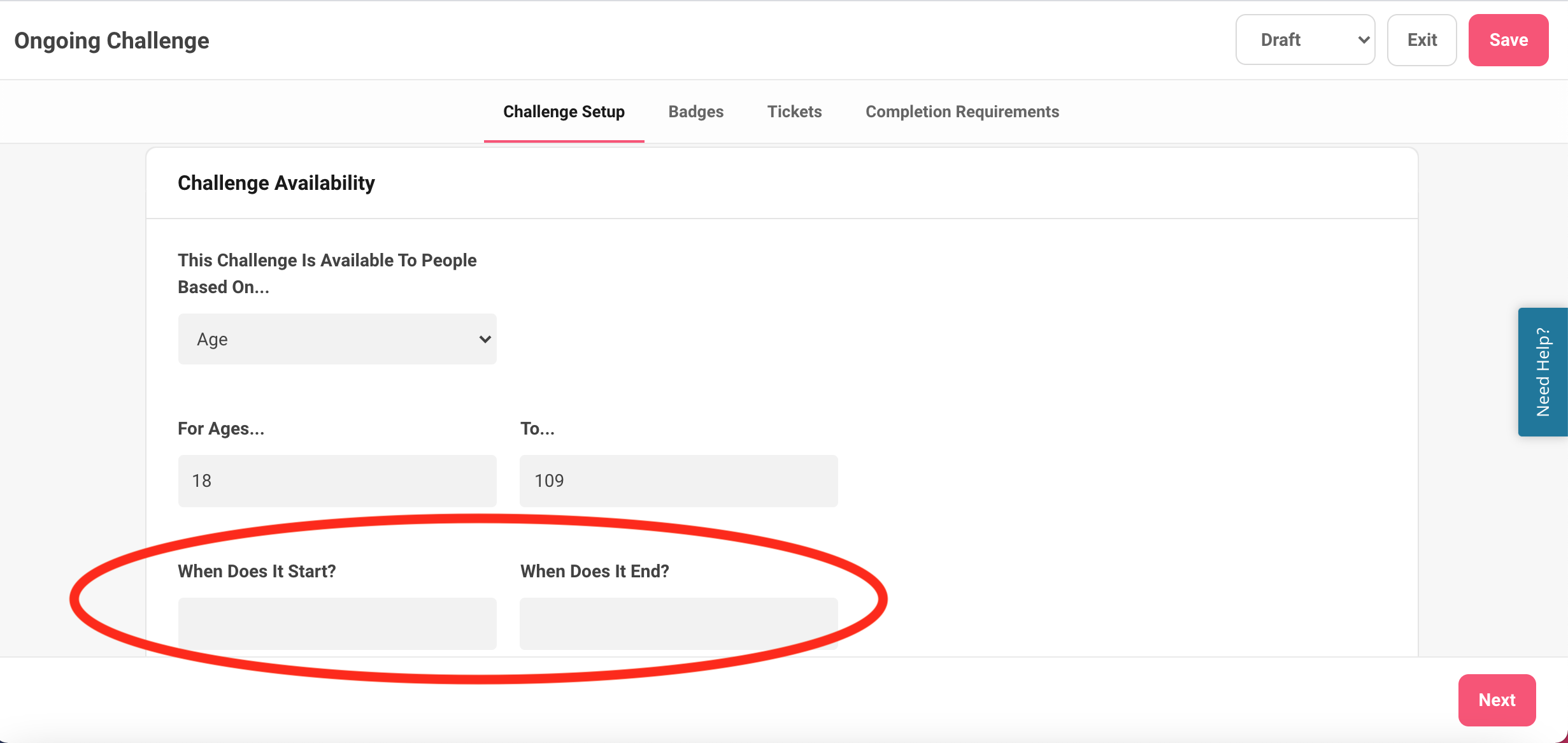Save the ongoing challenge

tap(1507, 40)
